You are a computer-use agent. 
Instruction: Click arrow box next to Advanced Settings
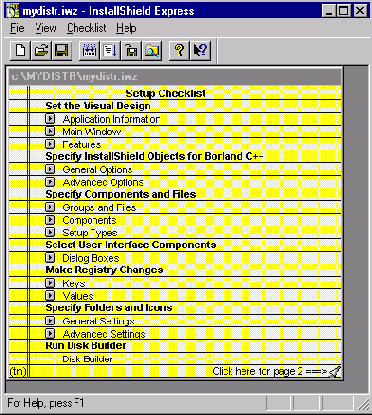point(50,334)
